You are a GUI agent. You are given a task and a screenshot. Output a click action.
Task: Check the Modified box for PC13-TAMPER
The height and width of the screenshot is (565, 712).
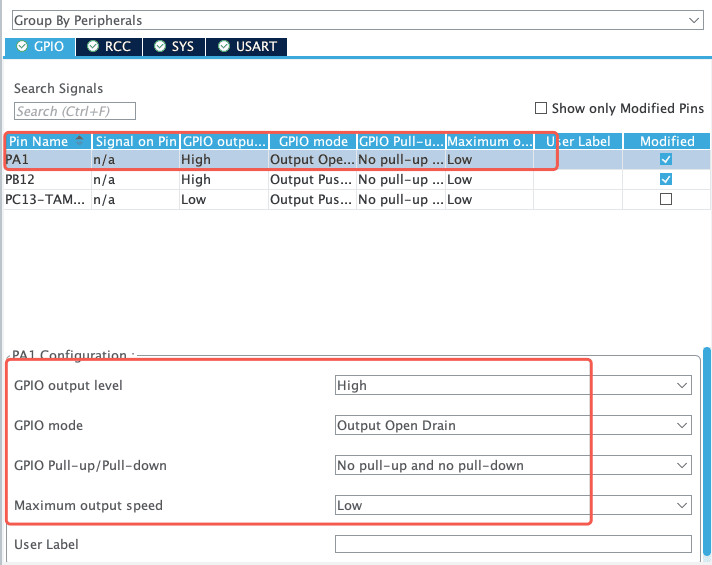[x=666, y=199]
